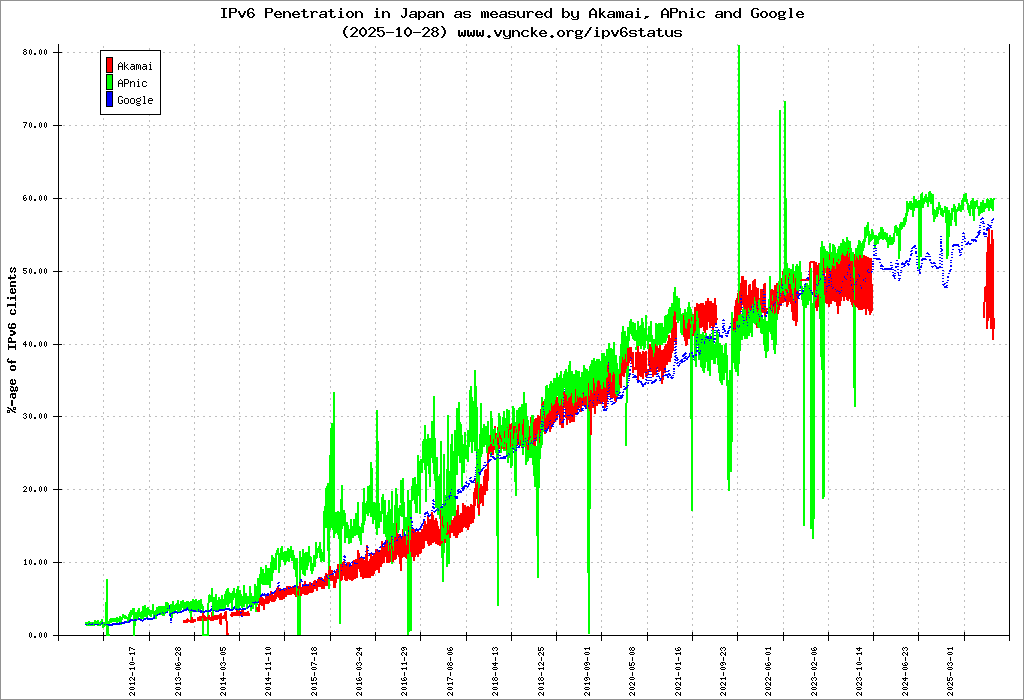The width and height of the screenshot is (1024, 700).
Task: Open the www.vyncke.org/ipv6status link text
Action: pyautogui.click(x=570, y=32)
